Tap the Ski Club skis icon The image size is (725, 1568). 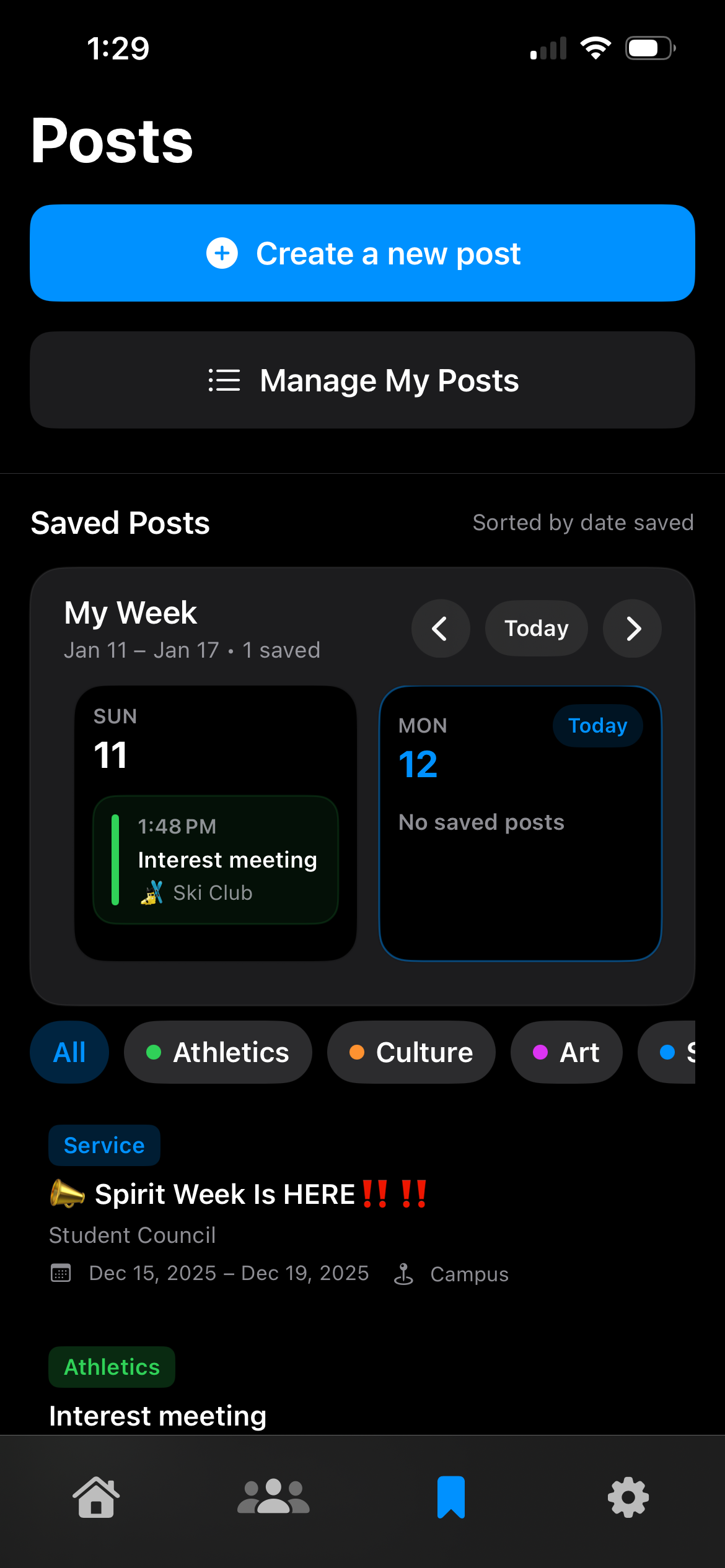152,892
